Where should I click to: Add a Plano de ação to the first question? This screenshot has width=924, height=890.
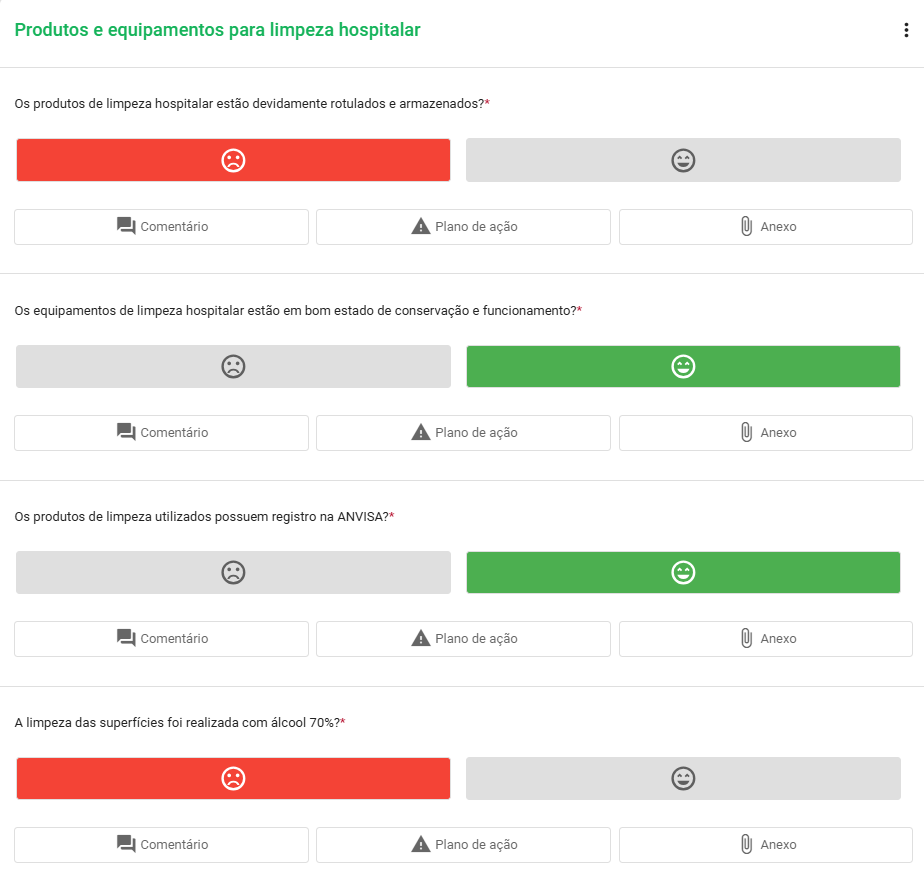coord(463,226)
